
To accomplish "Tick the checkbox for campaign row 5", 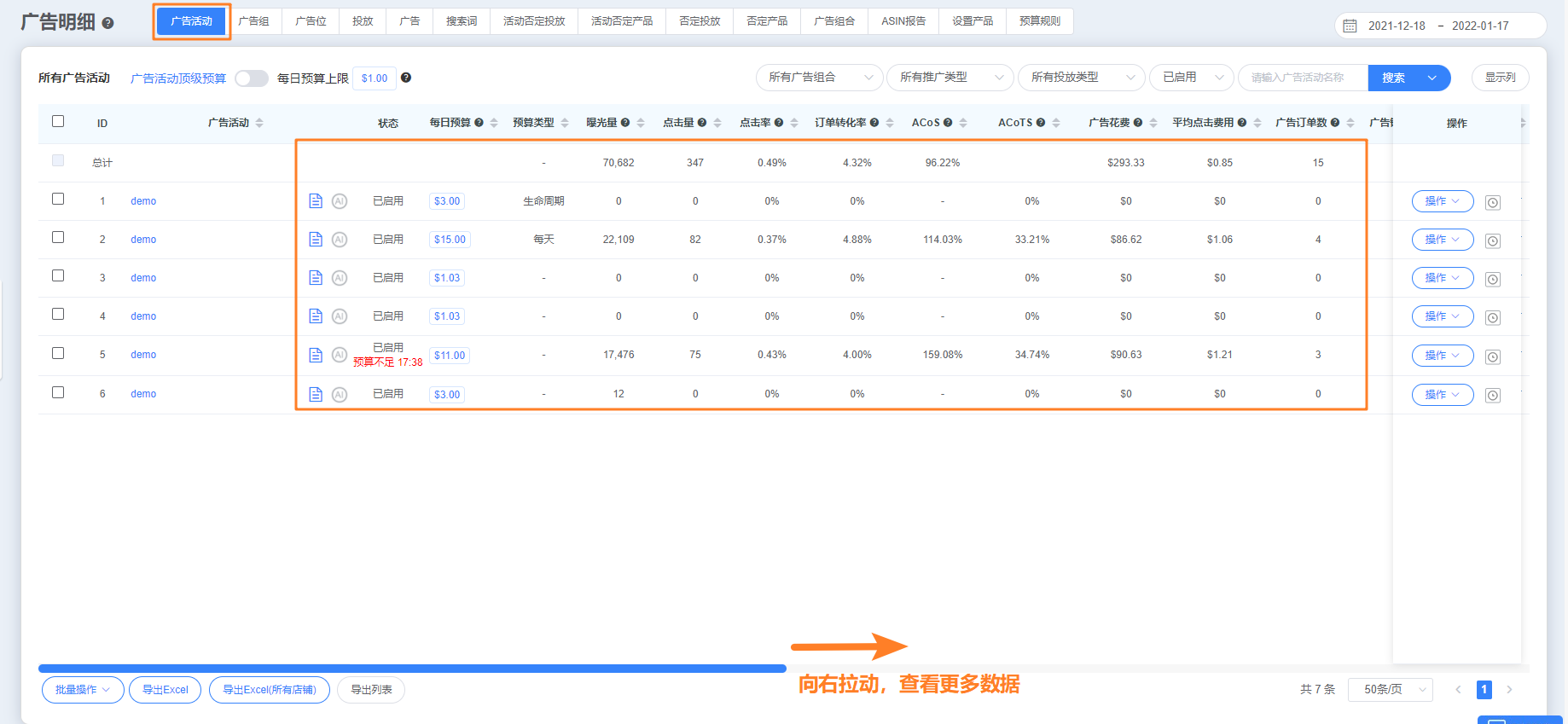I will click(58, 353).
